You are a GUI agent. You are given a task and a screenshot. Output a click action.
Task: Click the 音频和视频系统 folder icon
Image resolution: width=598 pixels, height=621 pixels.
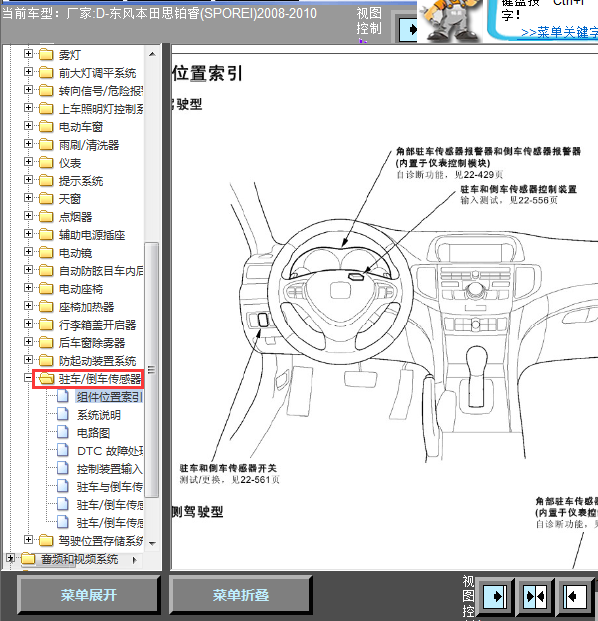(x=28, y=558)
